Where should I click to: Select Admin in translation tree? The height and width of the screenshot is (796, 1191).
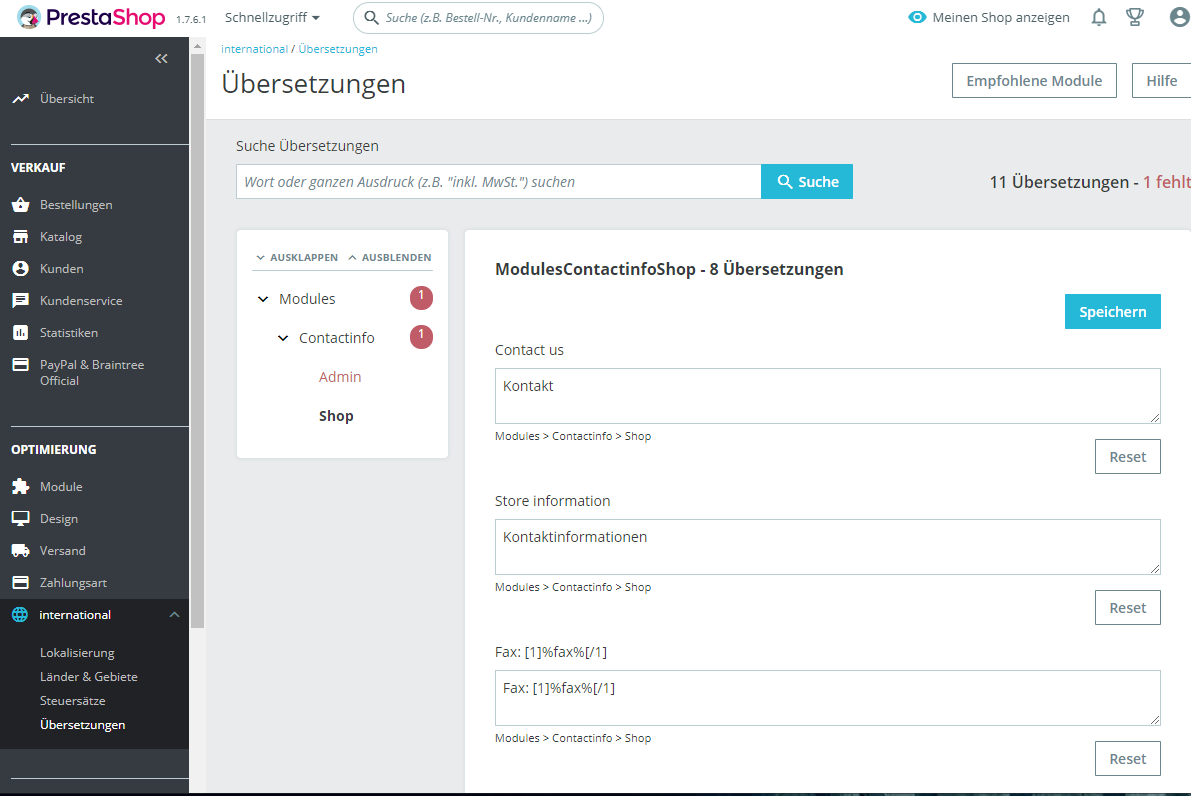(340, 377)
